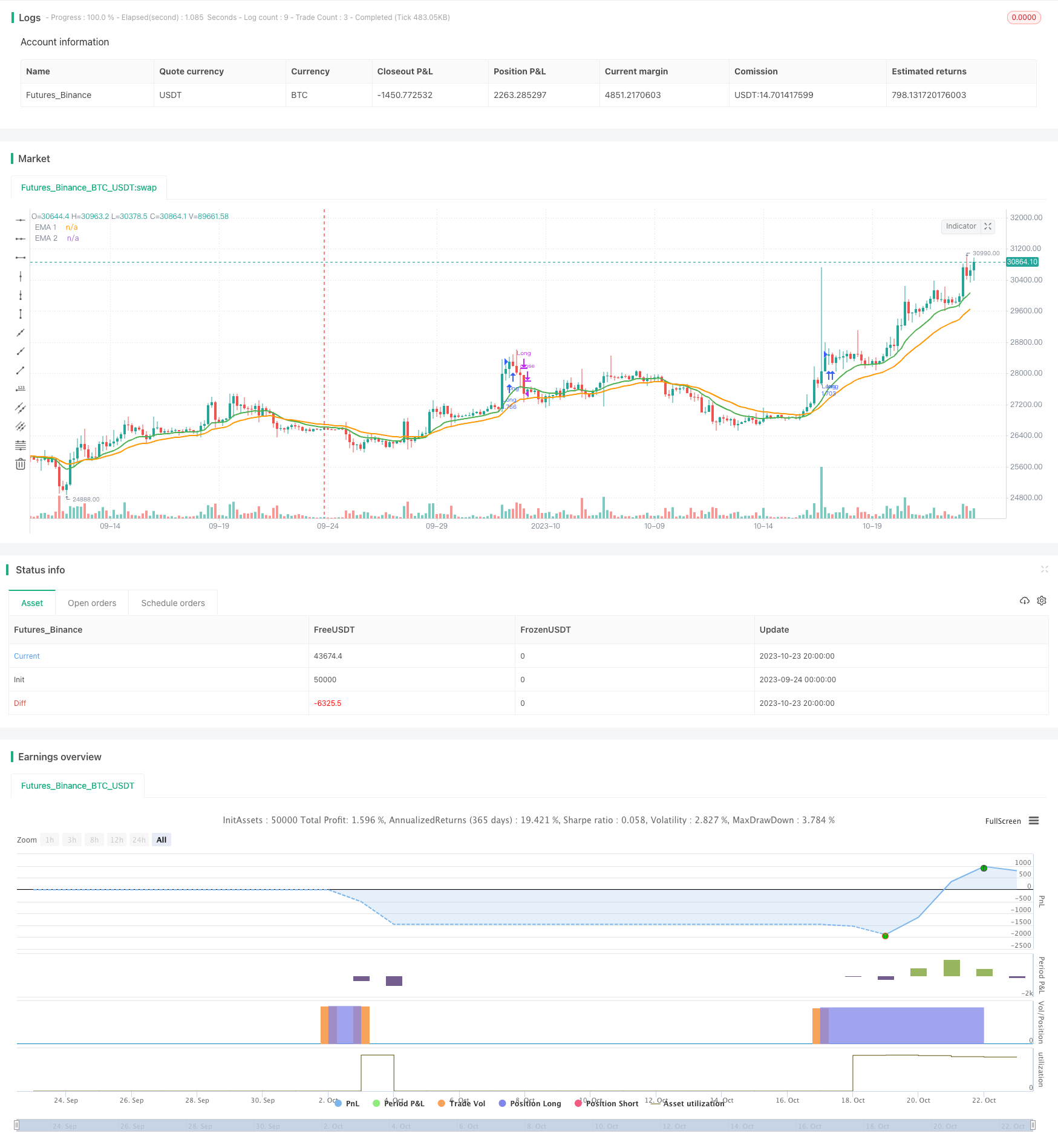Click the red Diff row label
Screen dimensions: 1058x1148
tap(20, 703)
